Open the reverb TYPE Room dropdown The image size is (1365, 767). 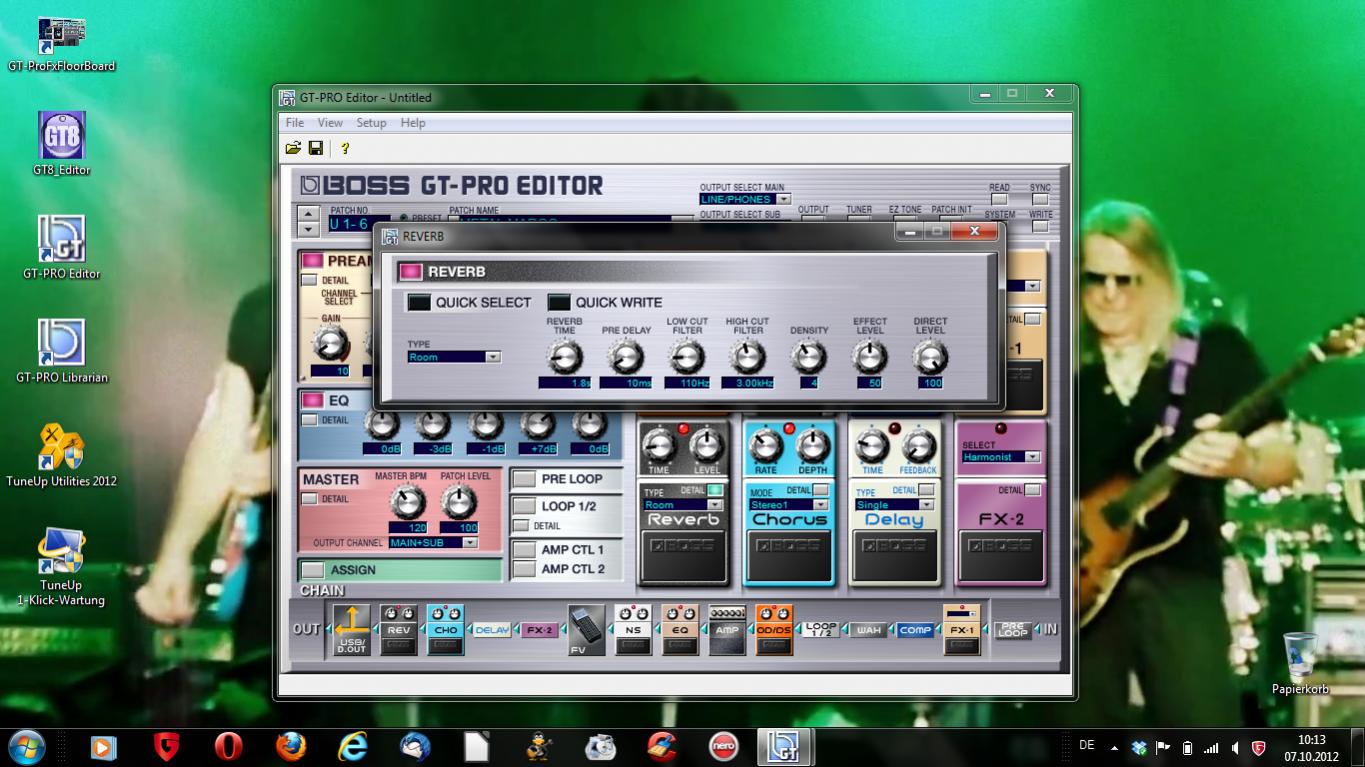tap(492, 357)
